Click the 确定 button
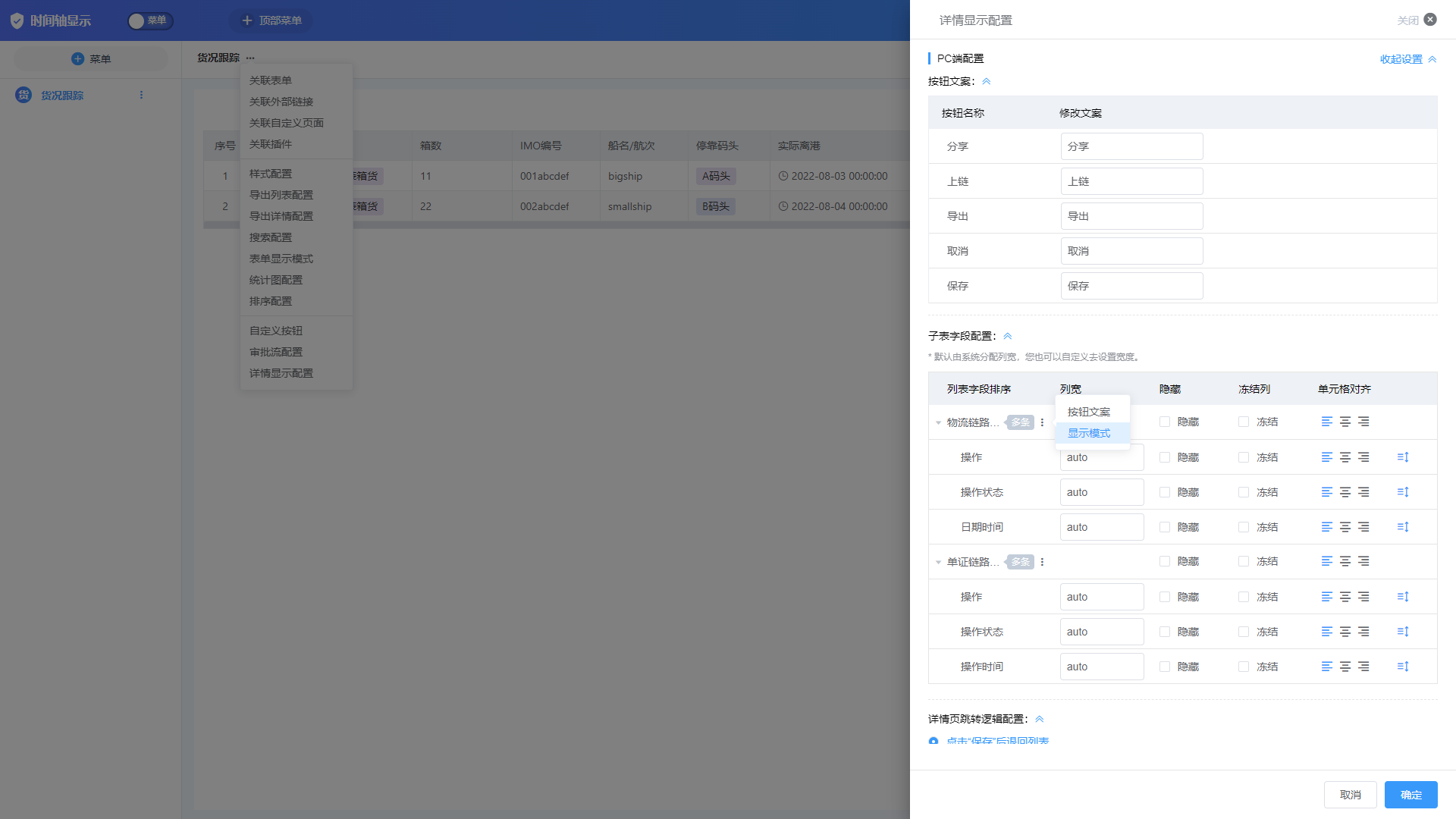 (1410, 795)
